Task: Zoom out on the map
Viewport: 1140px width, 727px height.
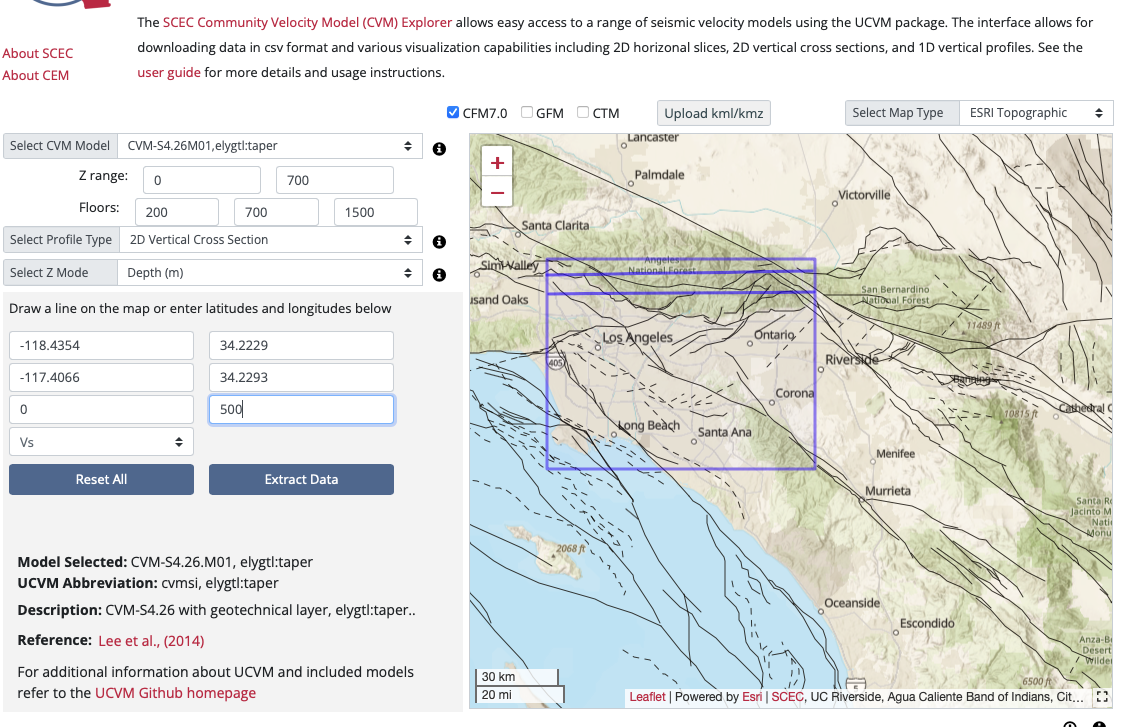Action: (x=497, y=191)
